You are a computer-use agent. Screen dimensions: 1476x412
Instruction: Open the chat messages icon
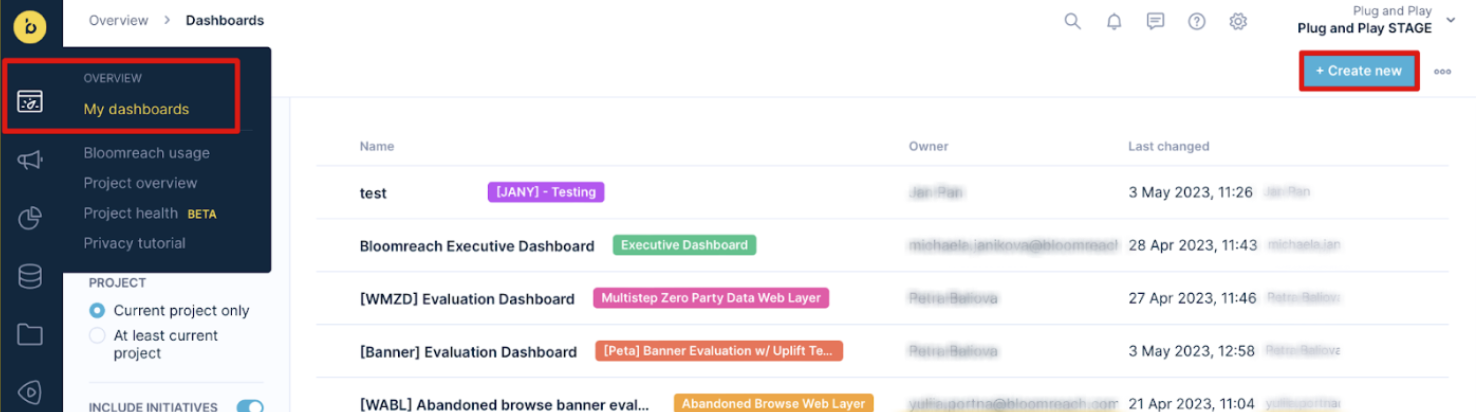click(1155, 21)
